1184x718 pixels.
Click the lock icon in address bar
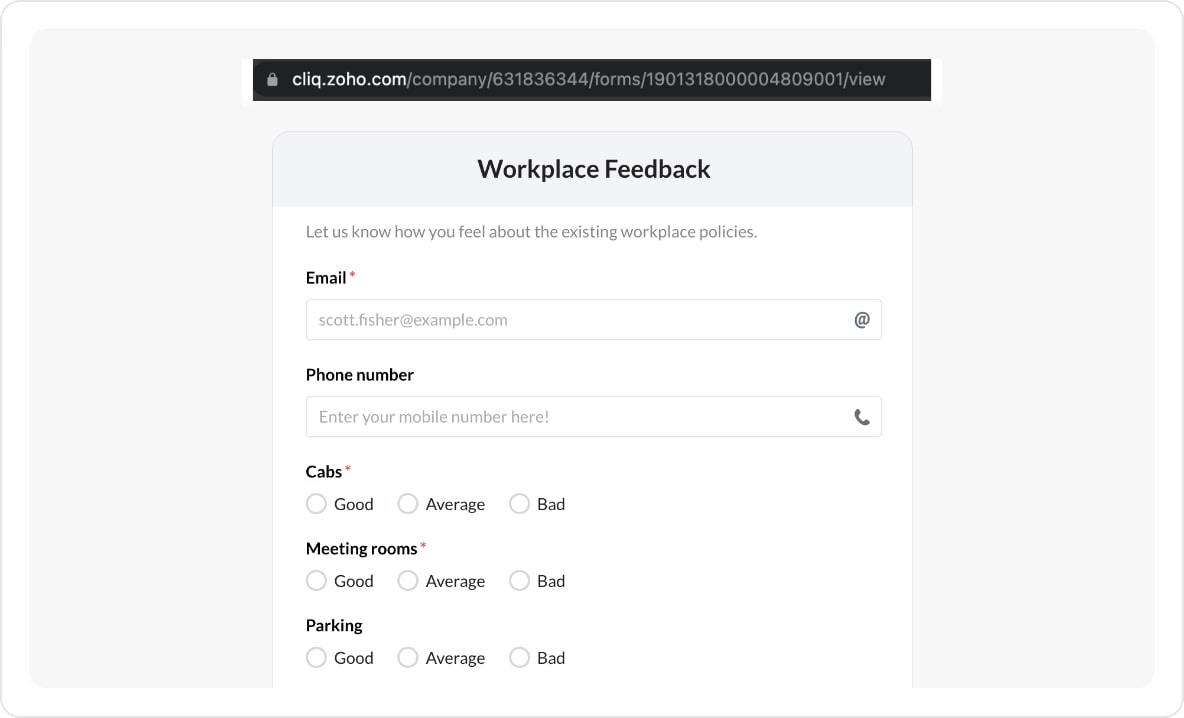point(272,80)
